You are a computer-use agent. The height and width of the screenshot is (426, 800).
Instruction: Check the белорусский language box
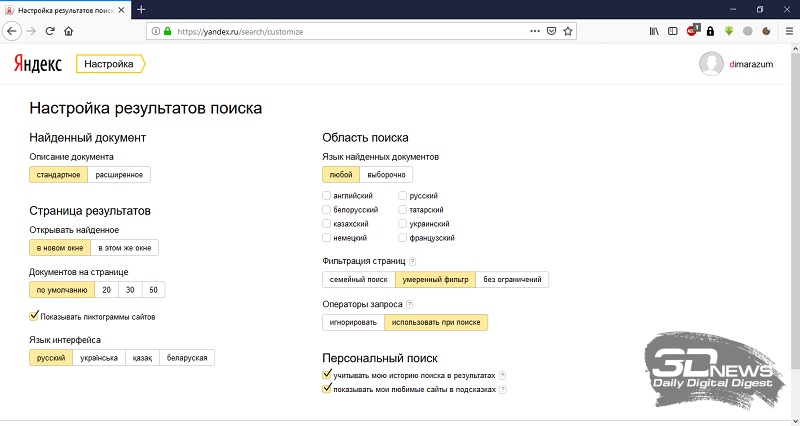327,209
